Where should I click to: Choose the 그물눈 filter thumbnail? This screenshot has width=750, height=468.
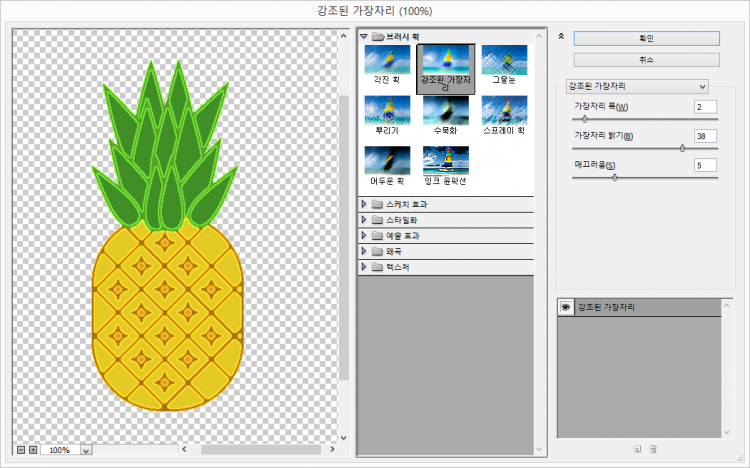pos(504,60)
